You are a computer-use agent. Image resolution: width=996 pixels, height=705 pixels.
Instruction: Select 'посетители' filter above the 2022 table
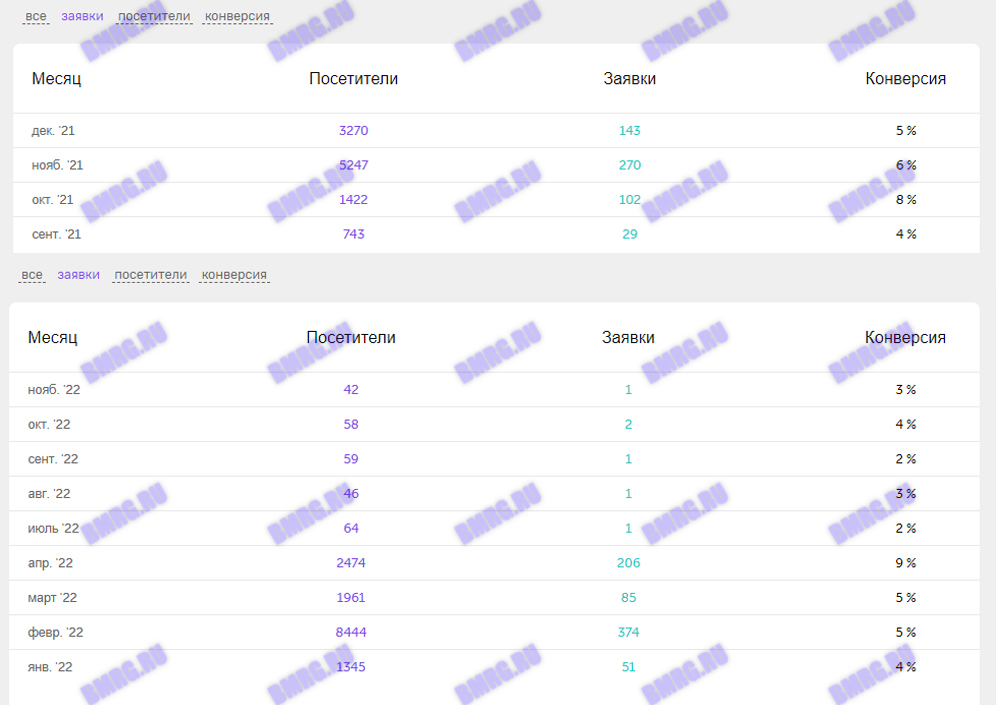pyautogui.click(x=150, y=275)
